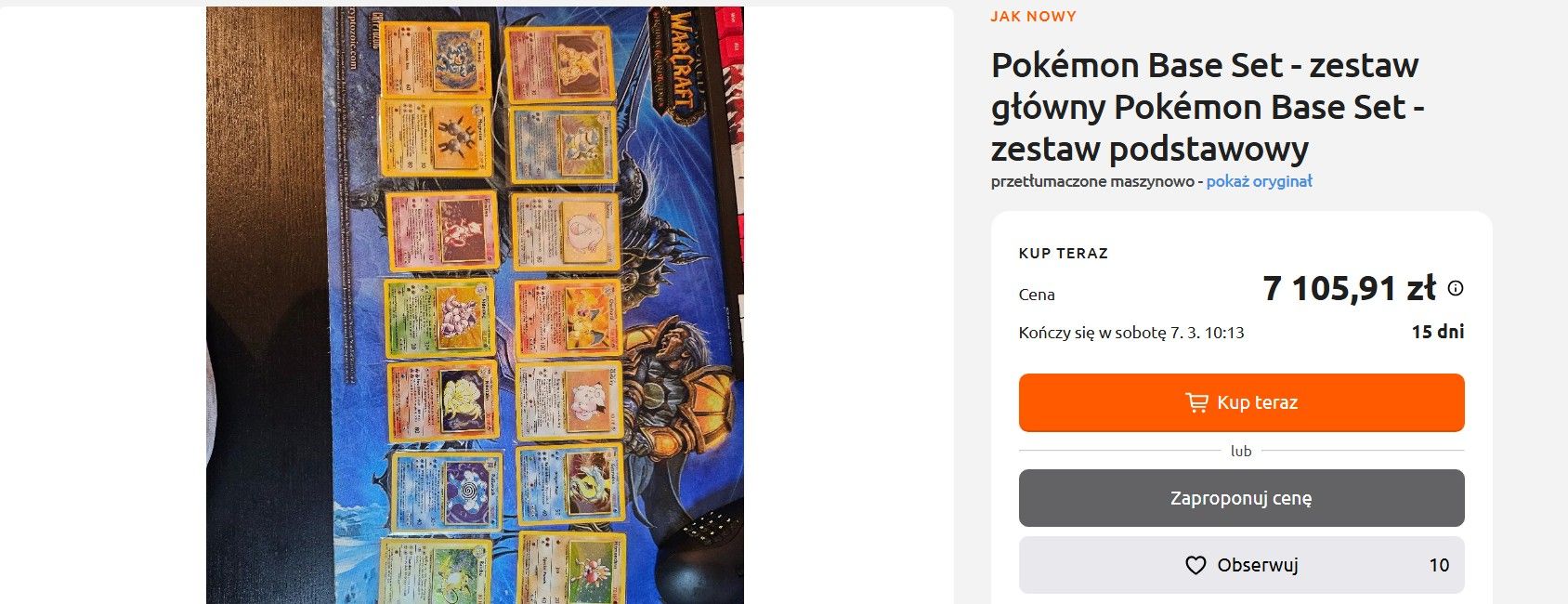Click the Mewtwo card in the photo
This screenshot has width=1568, height=604.
pyautogui.click(x=442, y=231)
